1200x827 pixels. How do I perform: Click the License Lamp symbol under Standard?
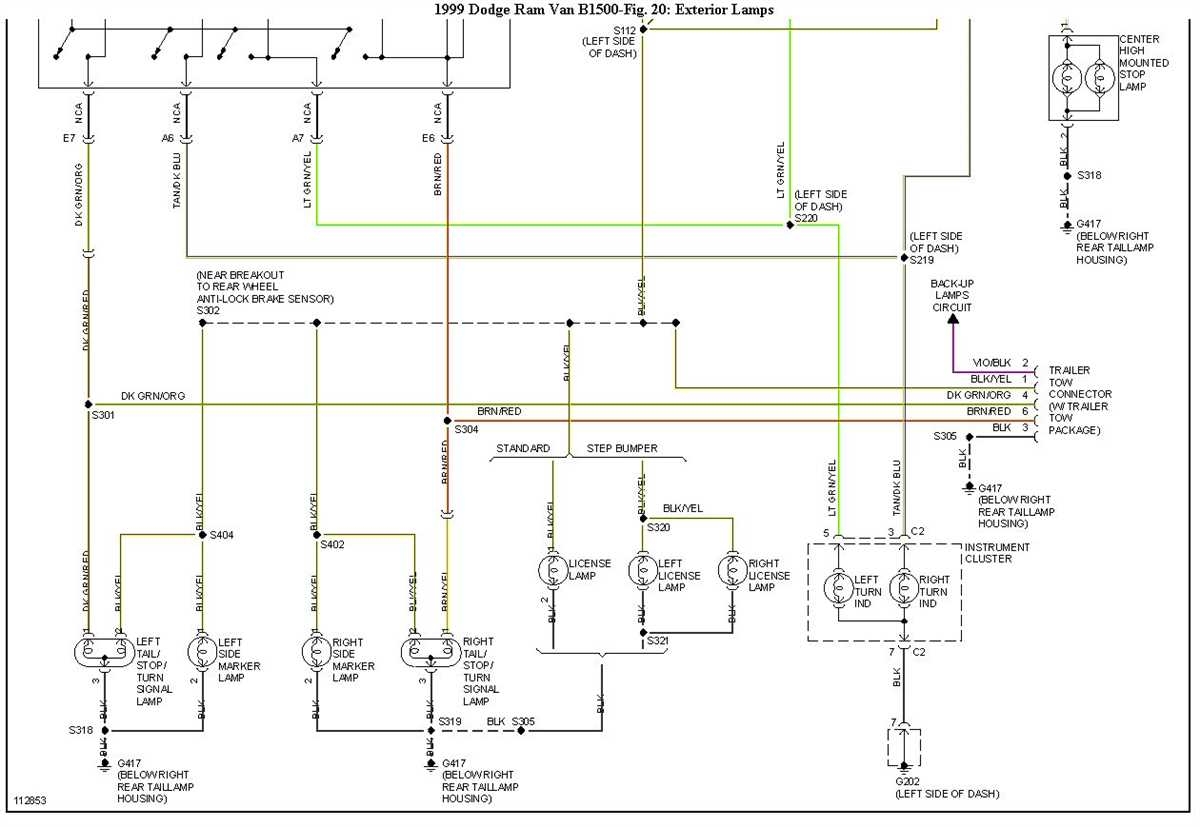[553, 569]
